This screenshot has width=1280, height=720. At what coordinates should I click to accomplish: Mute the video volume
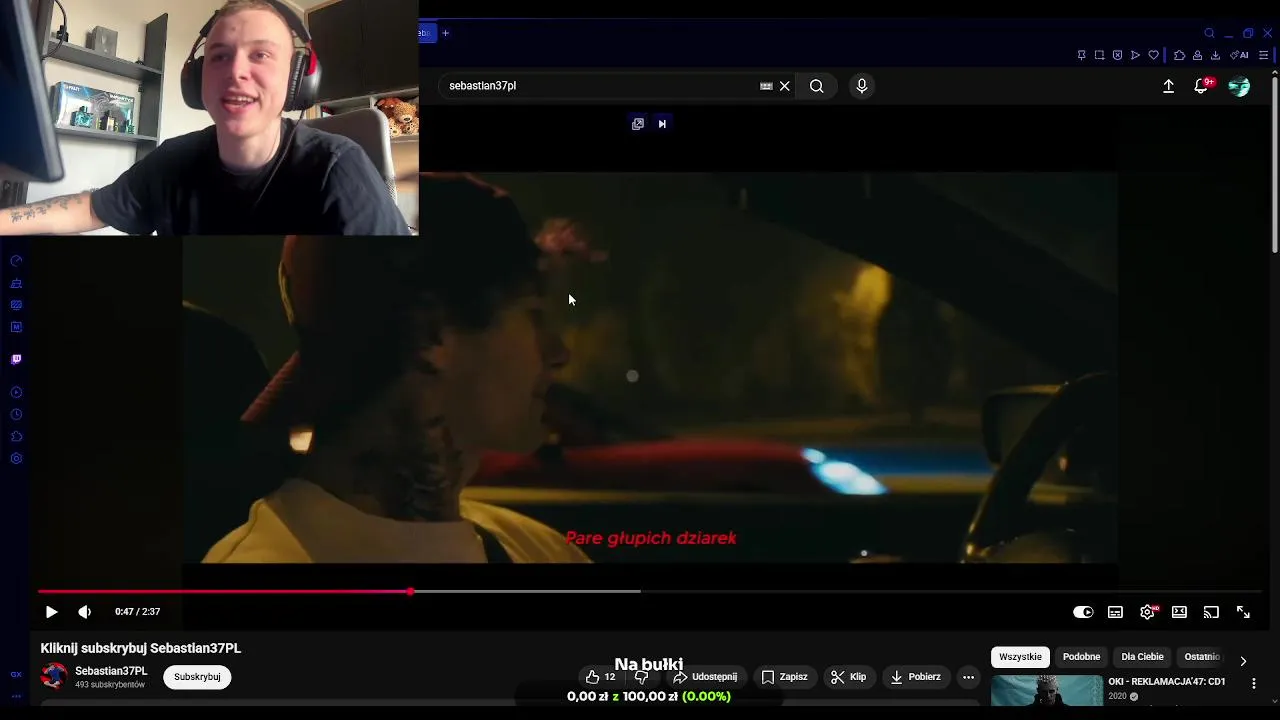(x=84, y=612)
